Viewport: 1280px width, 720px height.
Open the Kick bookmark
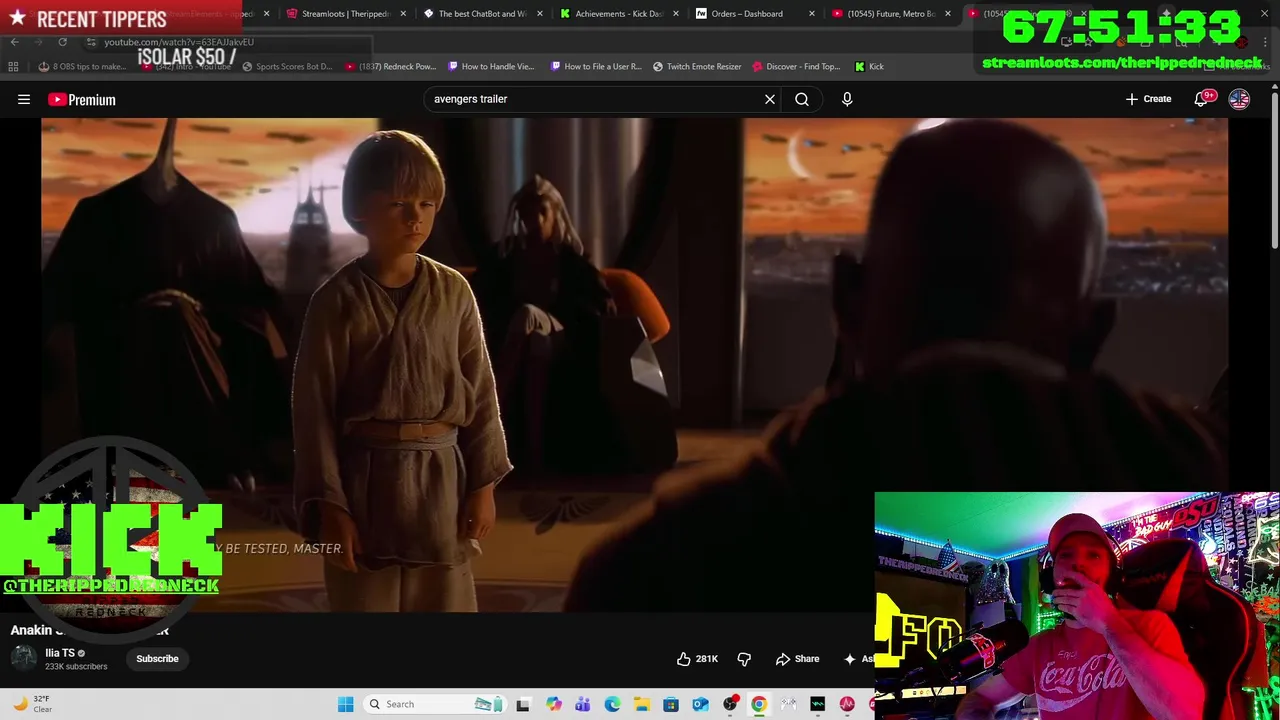tap(869, 66)
